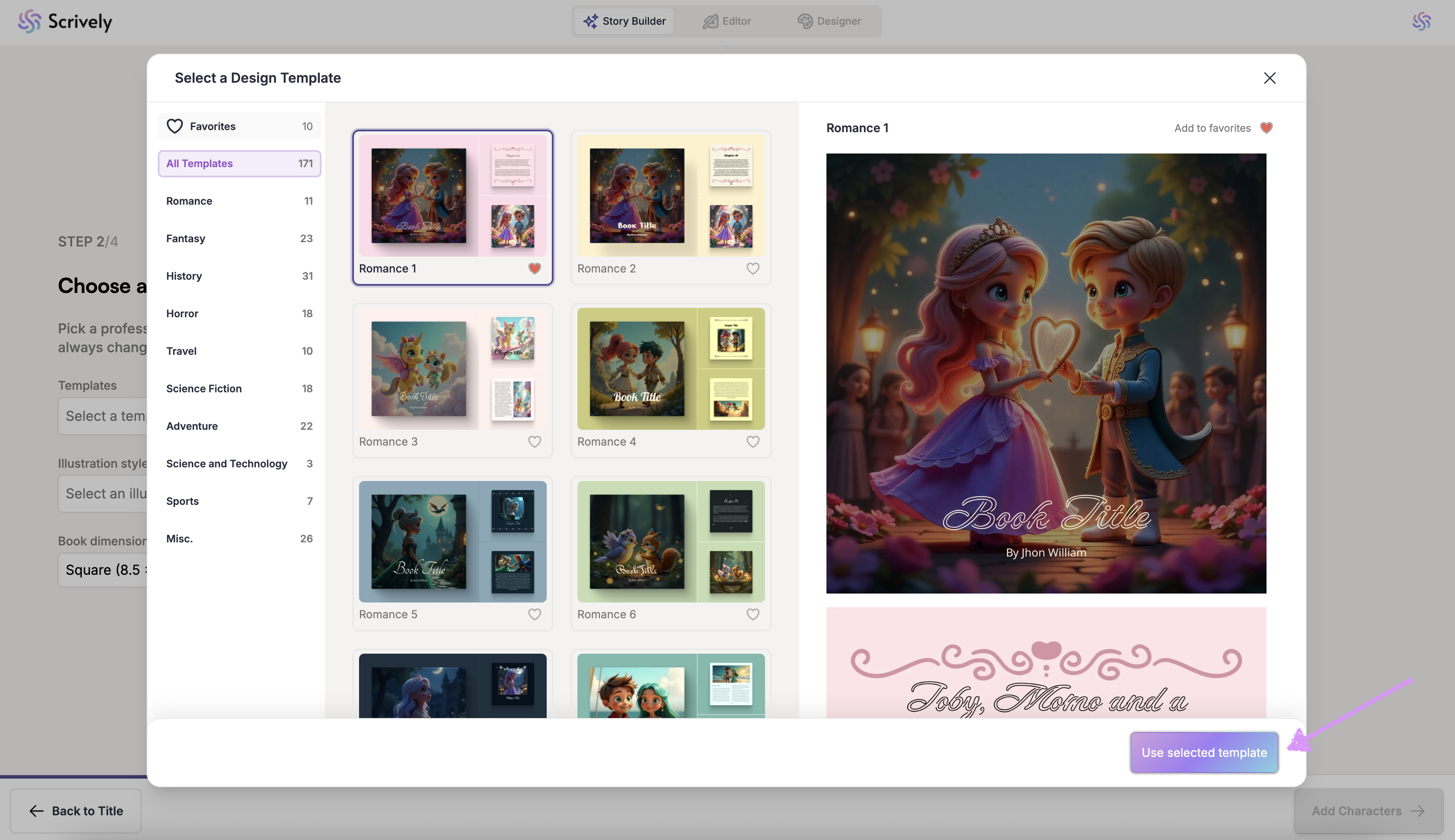
Task: Choose the Romance 3 unicorn template
Action: 452,368
